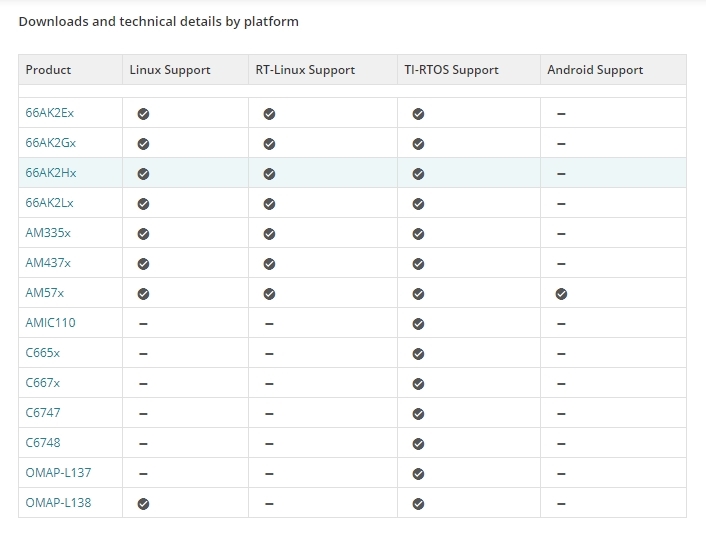
Task: Click the Linux Support column header
Action: pos(170,70)
